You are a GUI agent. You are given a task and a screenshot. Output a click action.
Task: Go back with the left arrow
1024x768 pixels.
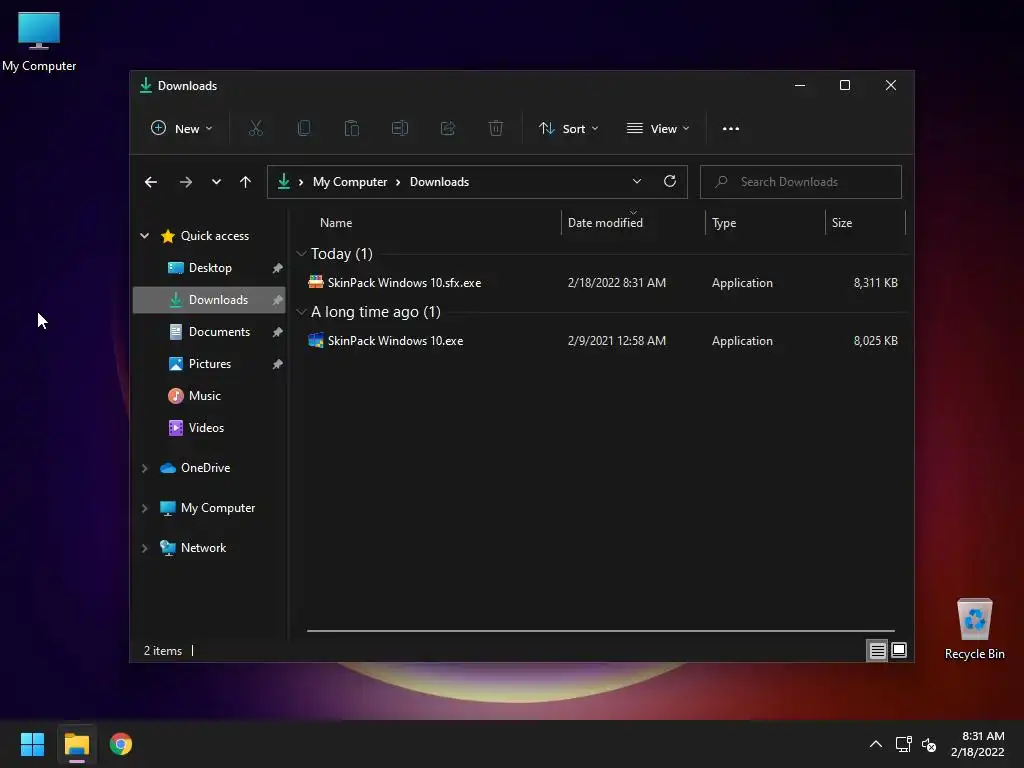(x=151, y=182)
